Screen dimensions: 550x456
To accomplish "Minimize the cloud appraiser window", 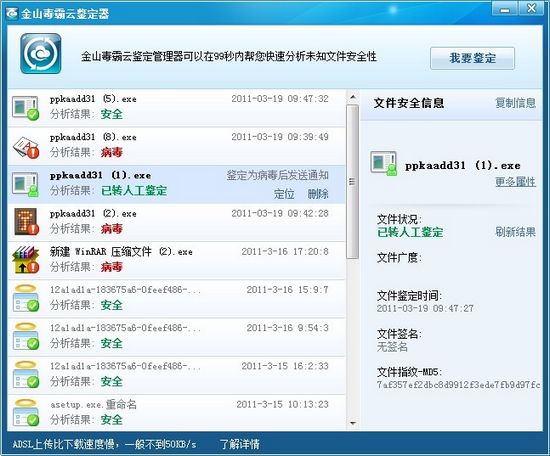I will click(x=504, y=9).
